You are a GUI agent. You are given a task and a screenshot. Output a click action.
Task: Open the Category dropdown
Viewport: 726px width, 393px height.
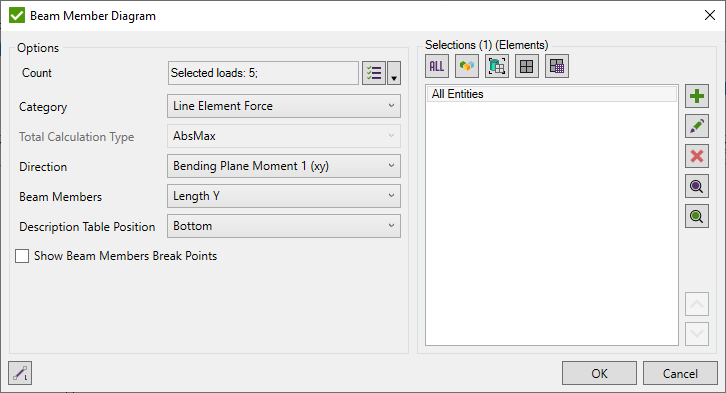(284, 106)
